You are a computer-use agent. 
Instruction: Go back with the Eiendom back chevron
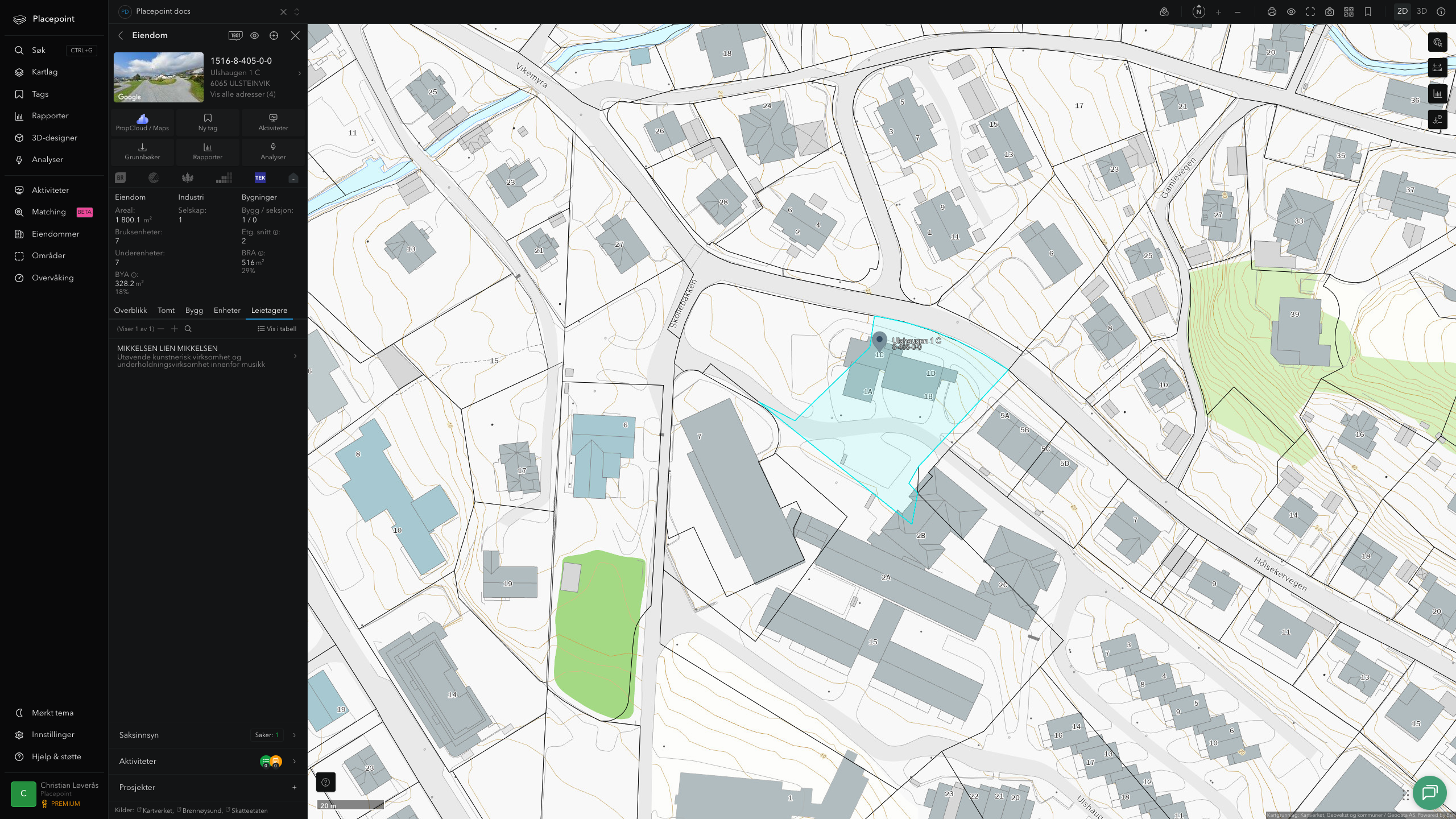(x=121, y=35)
